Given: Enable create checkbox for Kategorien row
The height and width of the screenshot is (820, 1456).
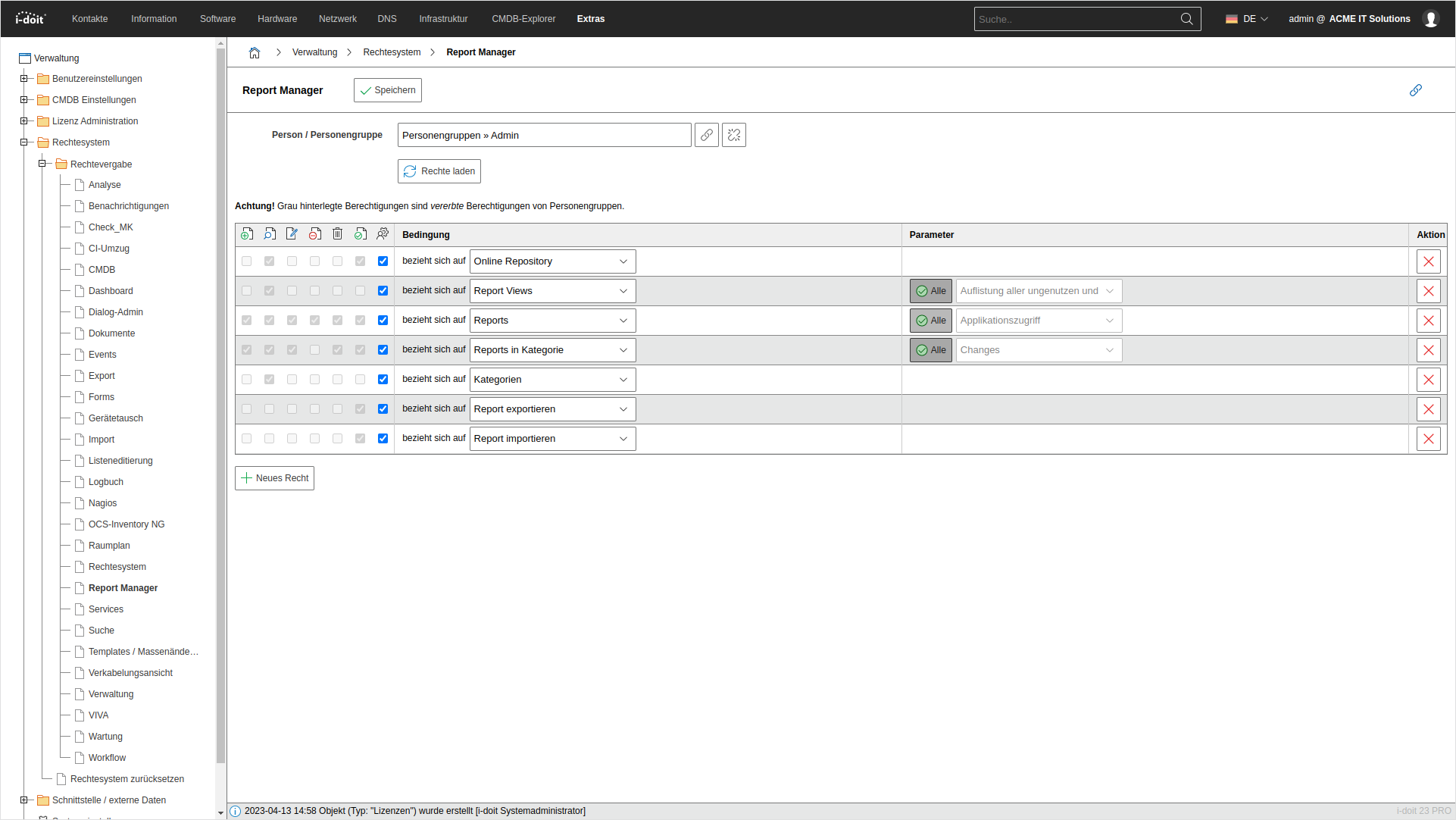Looking at the screenshot, I should click(x=246, y=380).
